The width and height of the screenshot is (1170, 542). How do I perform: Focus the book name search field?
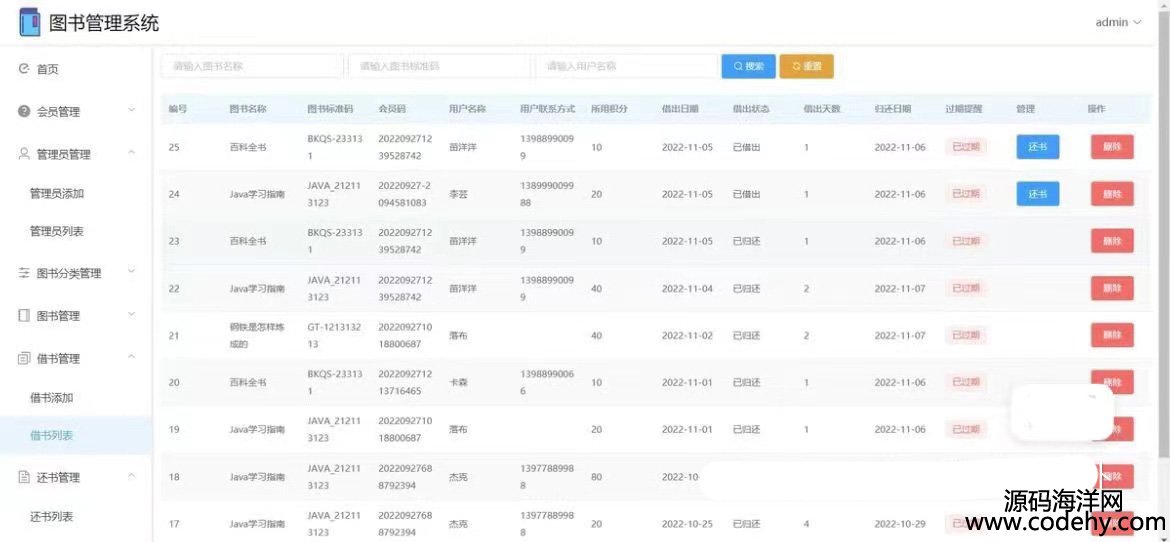251,66
